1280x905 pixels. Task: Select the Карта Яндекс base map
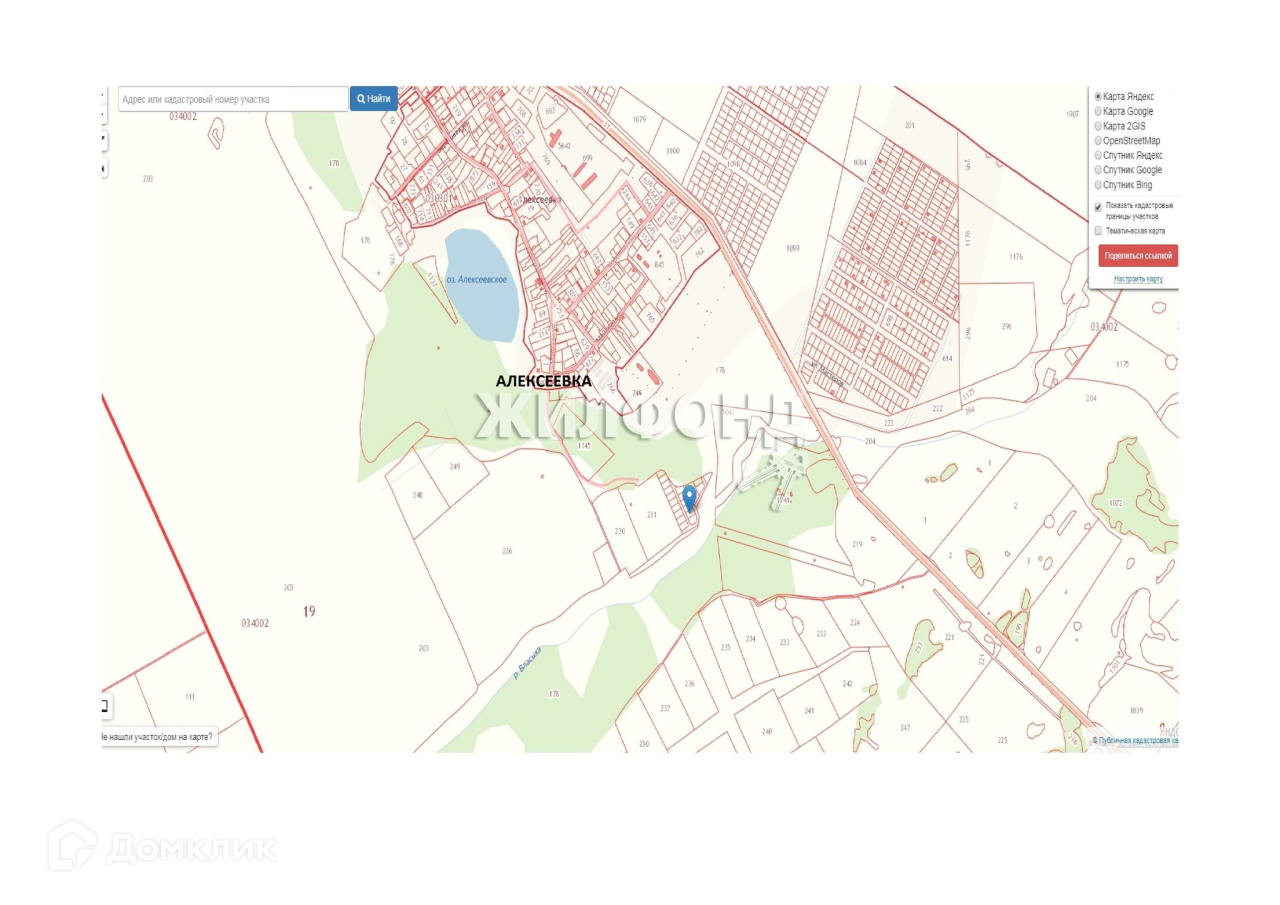tap(1099, 97)
